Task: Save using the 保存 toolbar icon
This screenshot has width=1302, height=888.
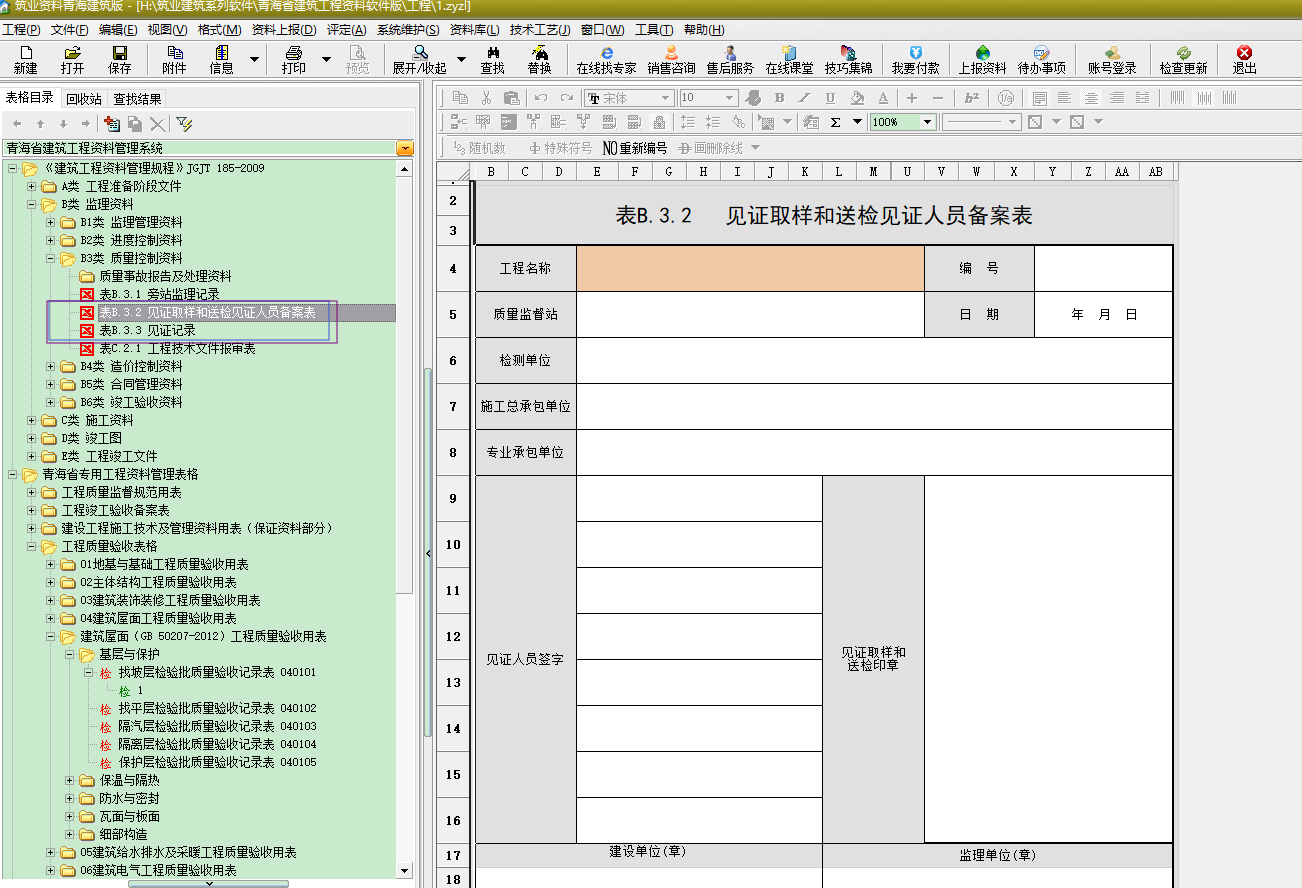Action: click(119, 60)
